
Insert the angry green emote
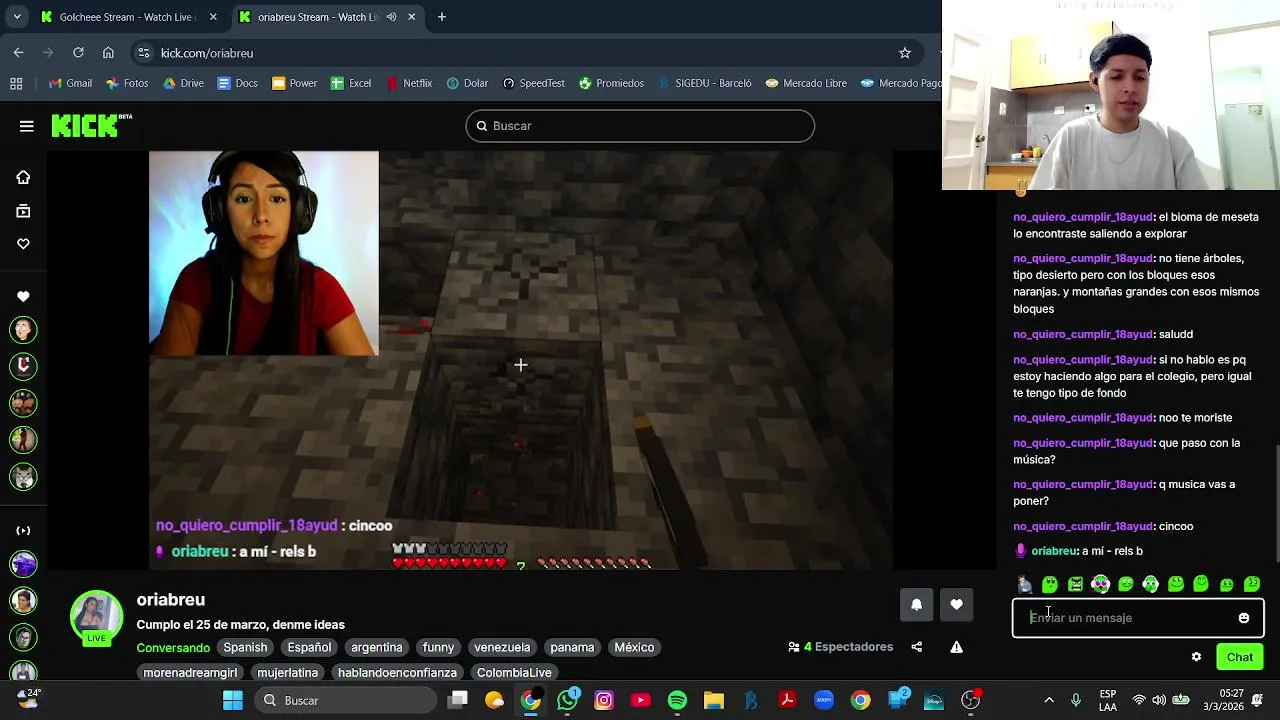pyautogui.click(x=1075, y=584)
